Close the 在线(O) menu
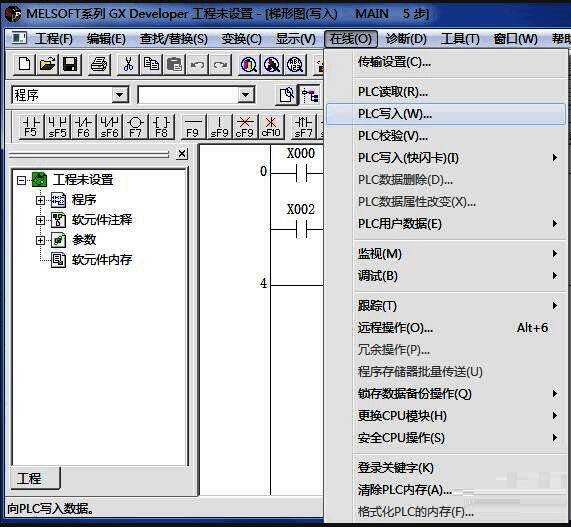This screenshot has height=527, width=571. (x=351, y=39)
